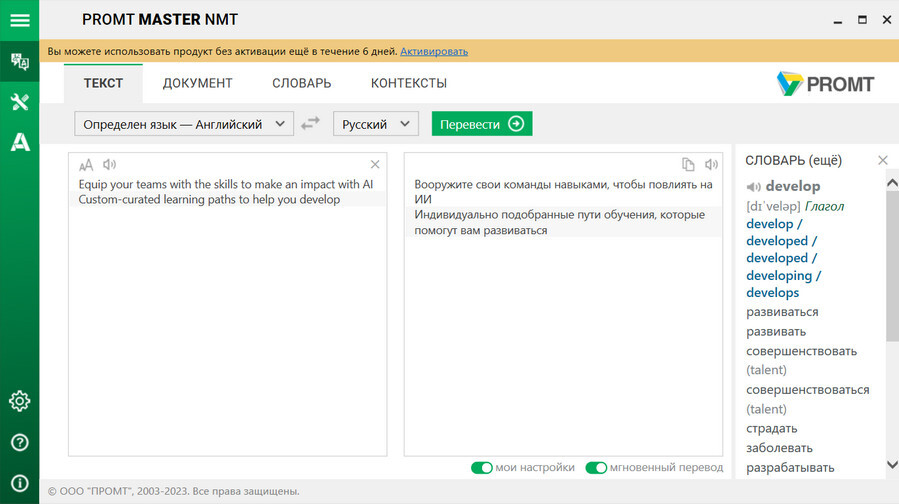
Task: Toggle the 'мгновенный перевод' switch
Action: [x=596, y=468]
